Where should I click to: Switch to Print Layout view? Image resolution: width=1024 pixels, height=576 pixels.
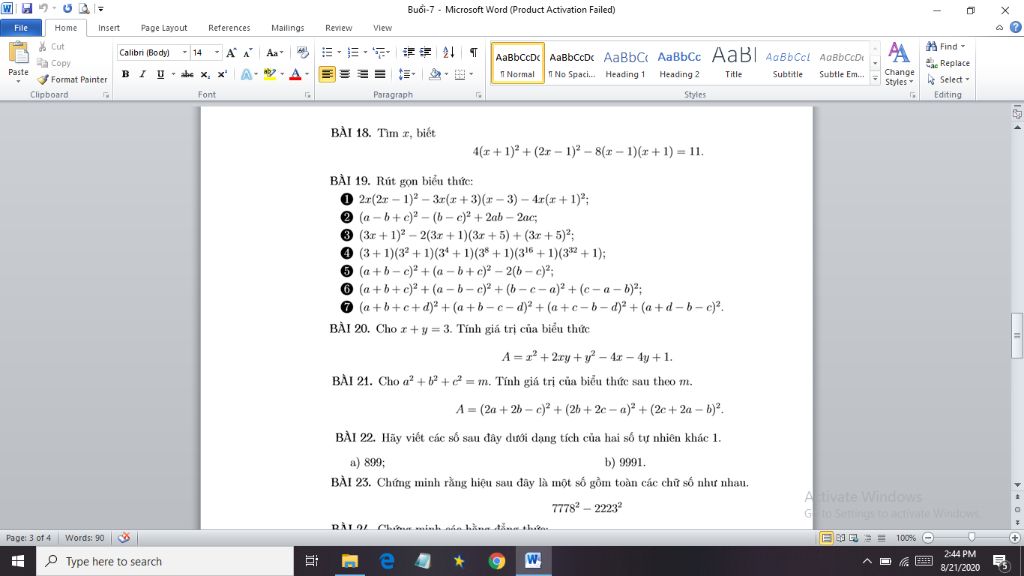click(826, 538)
